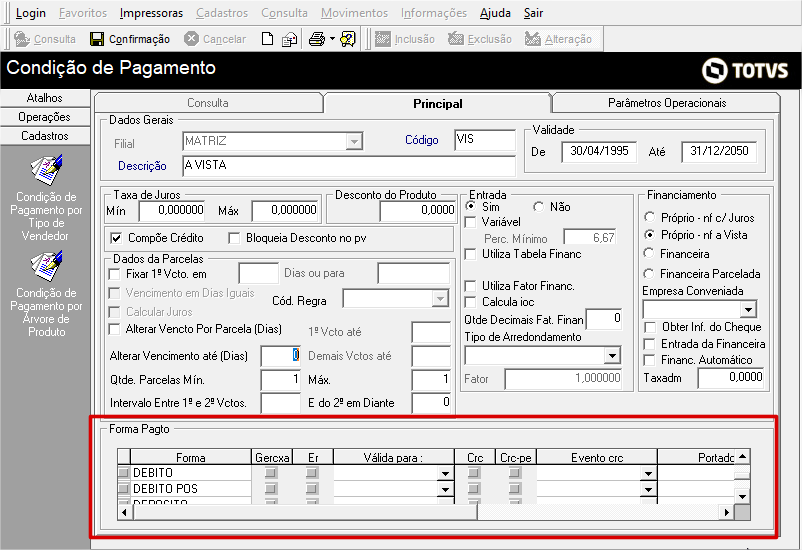Click the Taxadm input field

[731, 378]
